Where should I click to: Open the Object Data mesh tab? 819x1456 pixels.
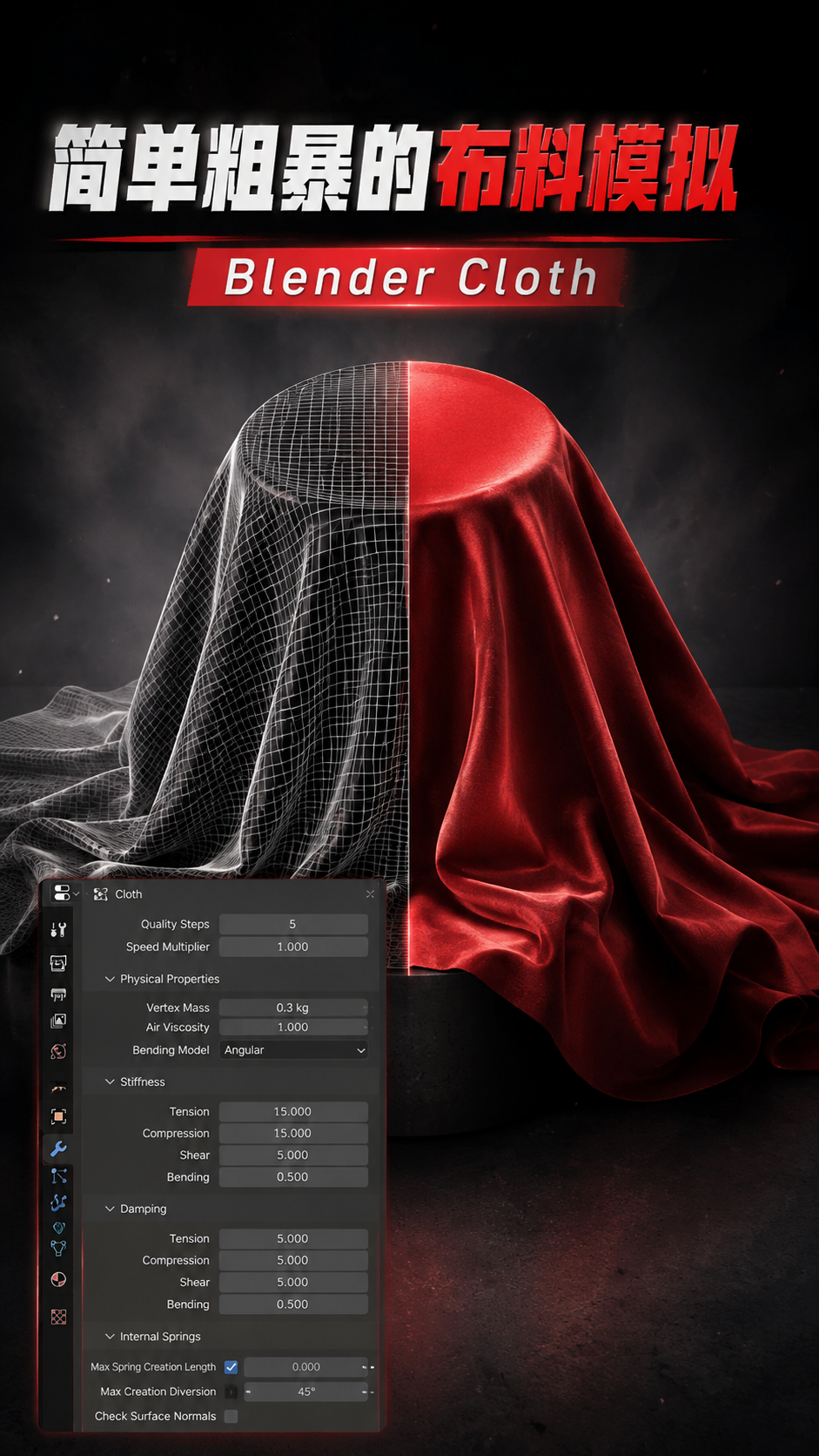point(58,1249)
